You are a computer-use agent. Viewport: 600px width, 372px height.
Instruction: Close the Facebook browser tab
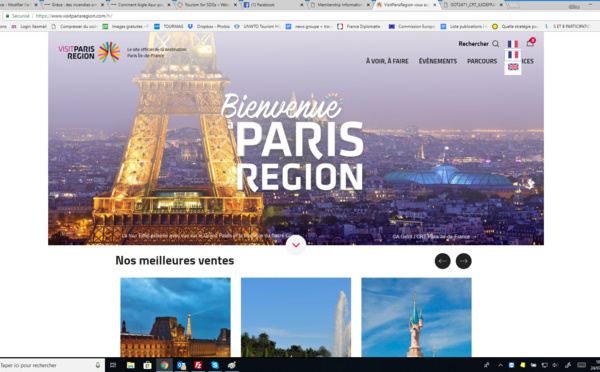pyautogui.click(x=302, y=5)
